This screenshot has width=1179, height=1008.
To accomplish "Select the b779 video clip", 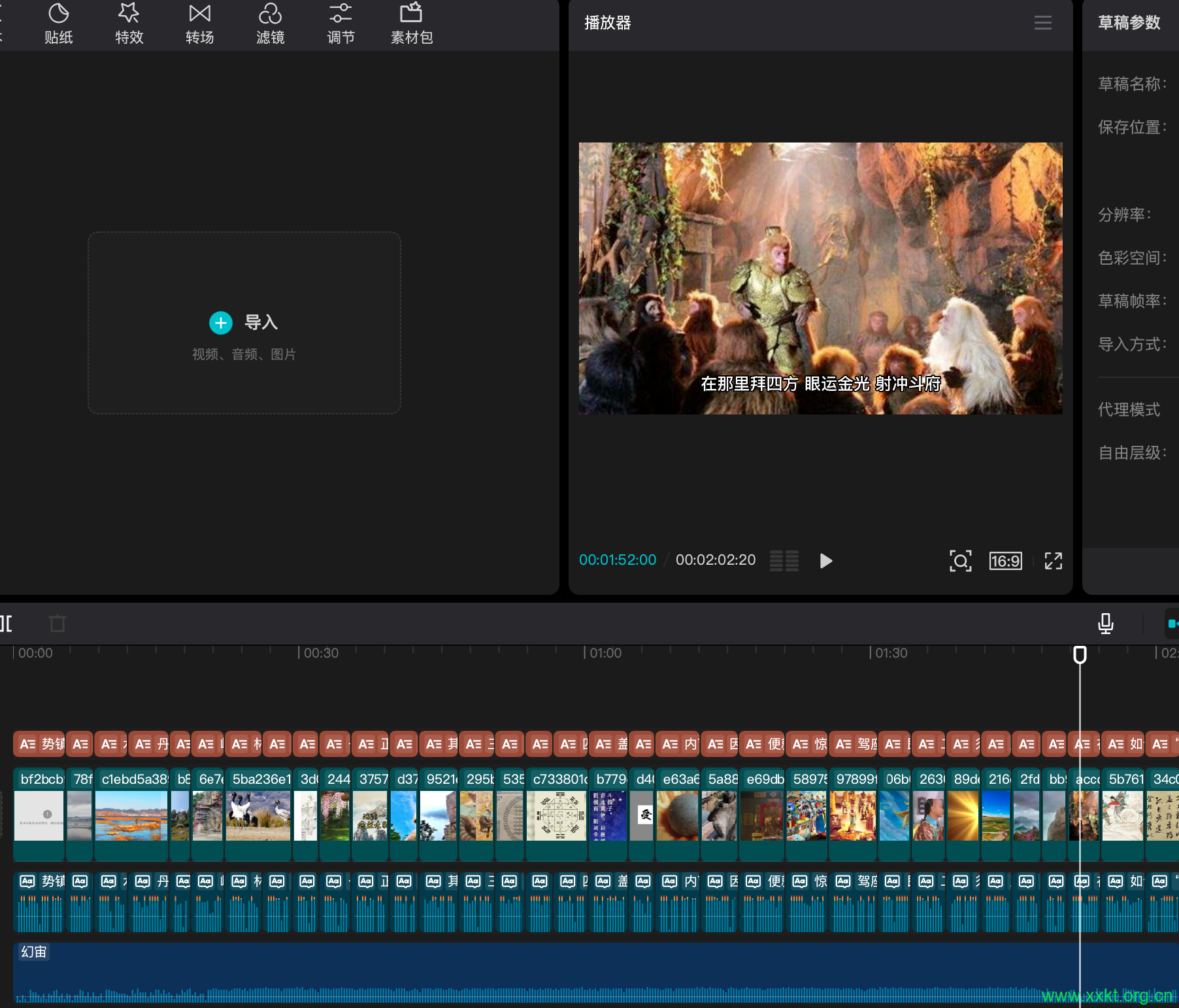I will 608,813.
